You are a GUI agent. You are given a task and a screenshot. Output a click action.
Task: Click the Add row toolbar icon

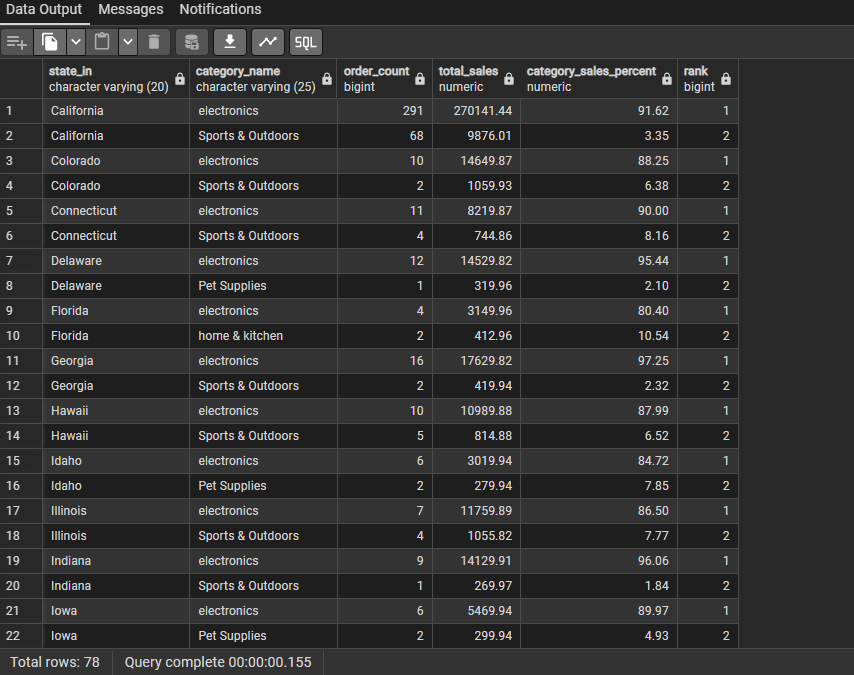(16, 42)
